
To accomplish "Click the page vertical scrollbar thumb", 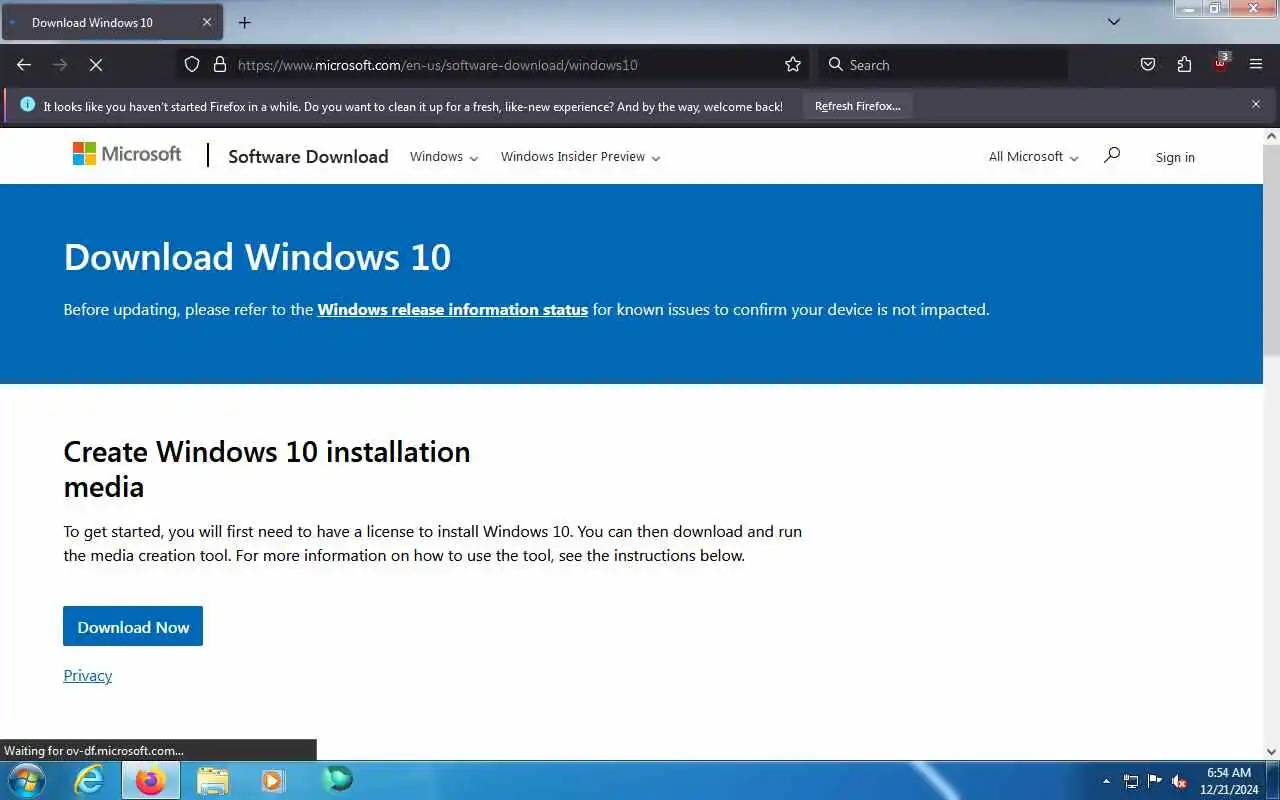I will pos(1271,249).
